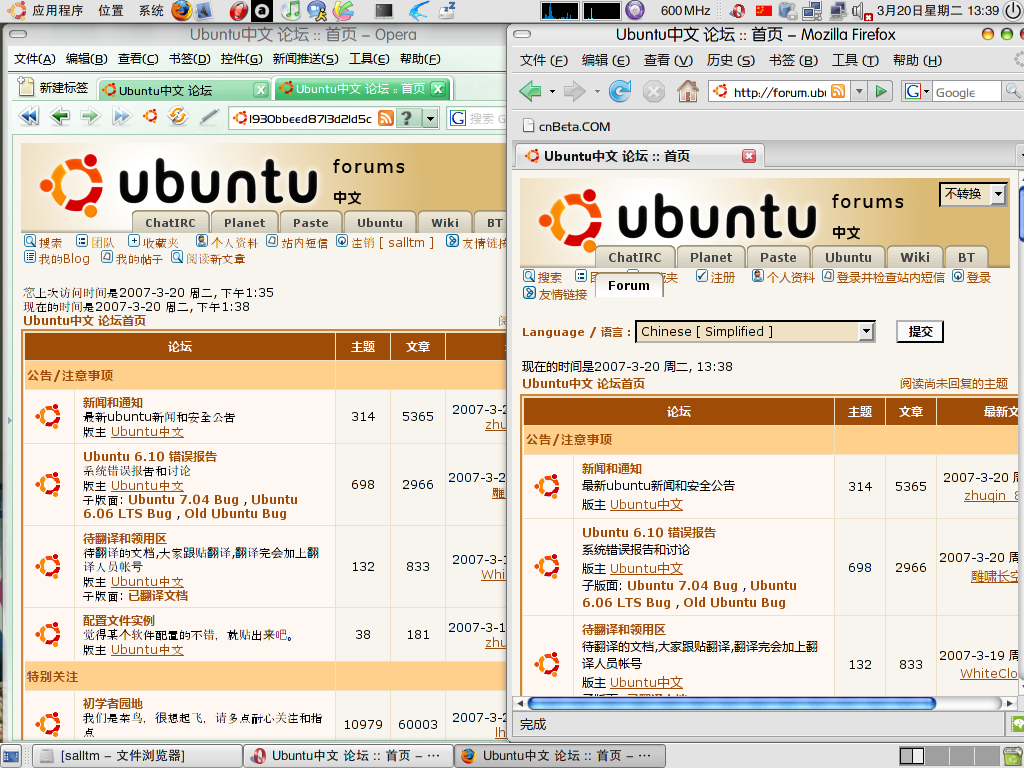
Task: Open 新闻和通知 forum in Opera
Action: [x=112, y=402]
